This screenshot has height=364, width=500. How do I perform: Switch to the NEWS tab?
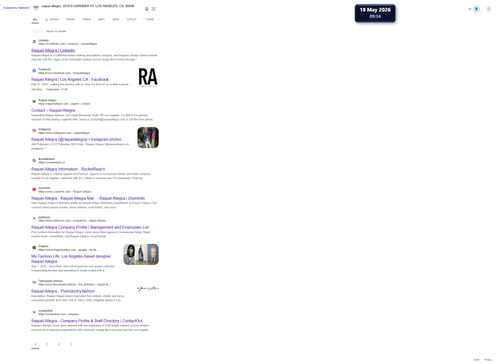click(116, 19)
